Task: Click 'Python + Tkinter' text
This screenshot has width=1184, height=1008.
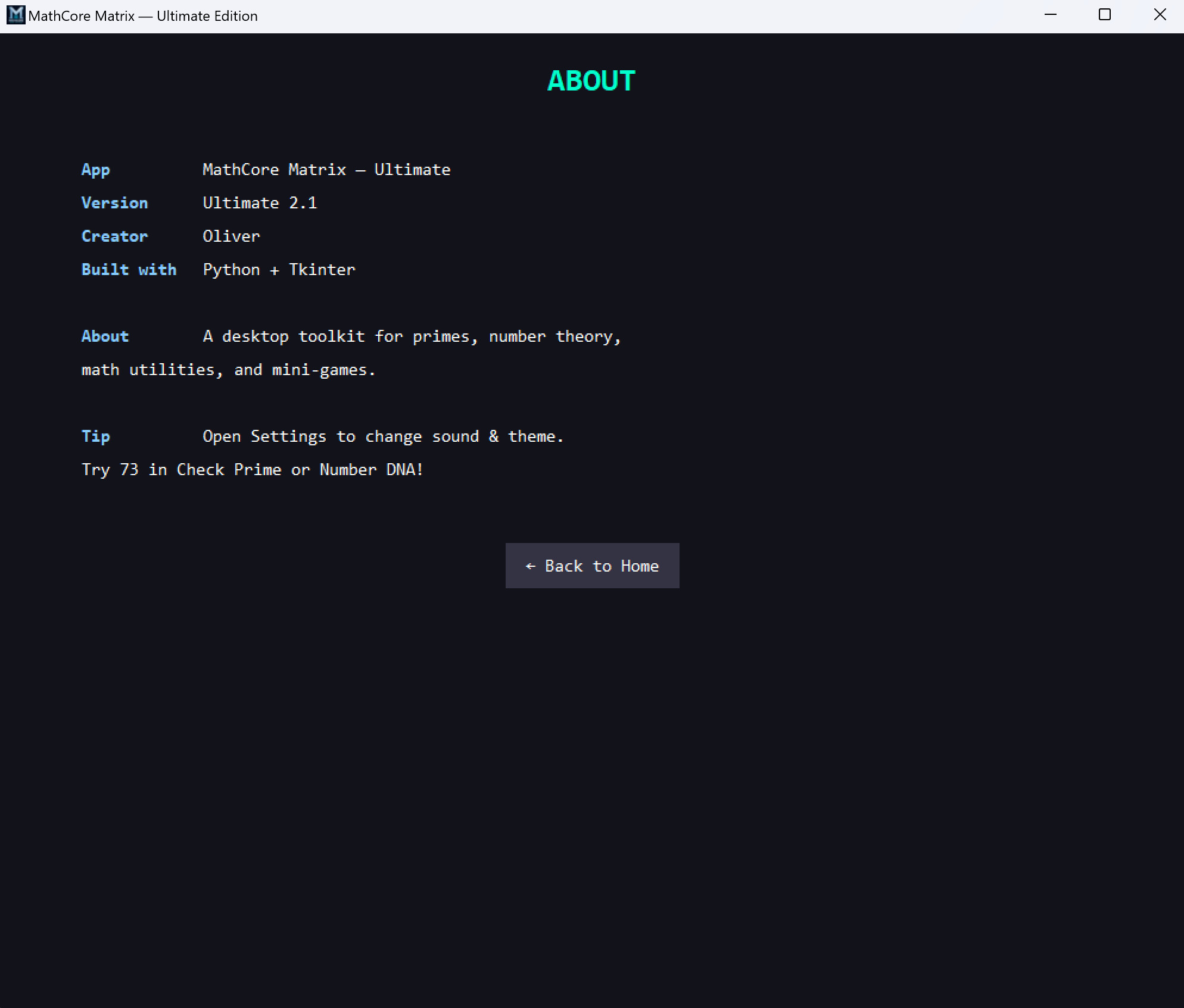Action: coord(279,270)
